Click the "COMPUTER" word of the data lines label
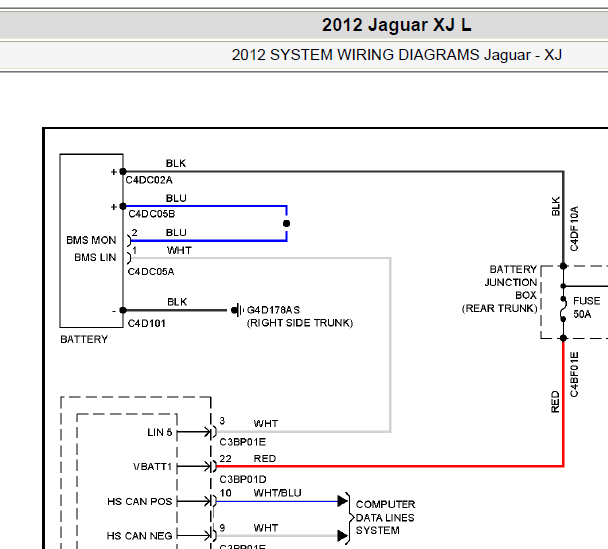This screenshot has height=549, width=608. [x=385, y=504]
